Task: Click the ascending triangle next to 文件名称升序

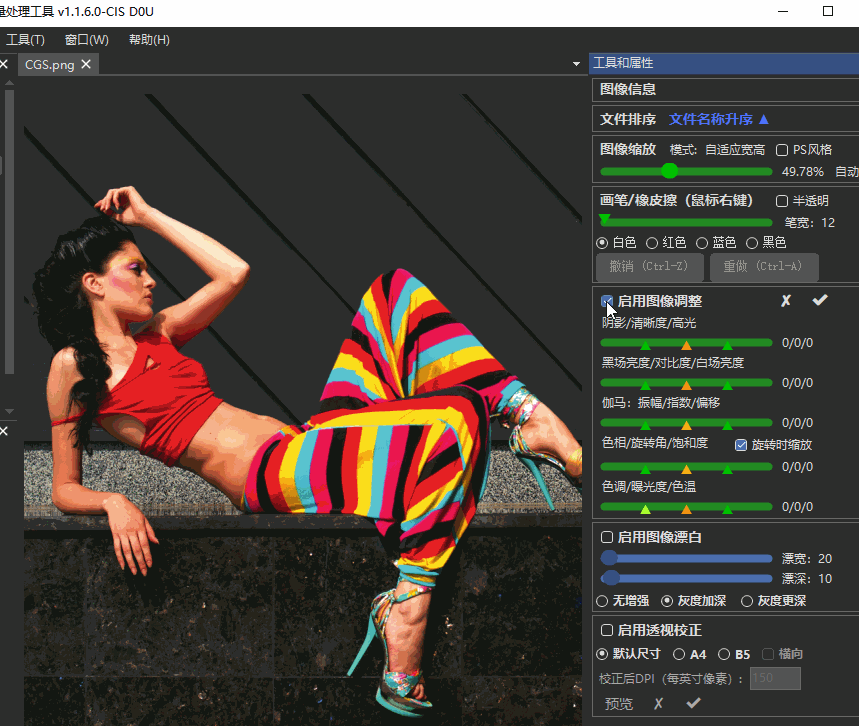Action: pyautogui.click(x=764, y=119)
